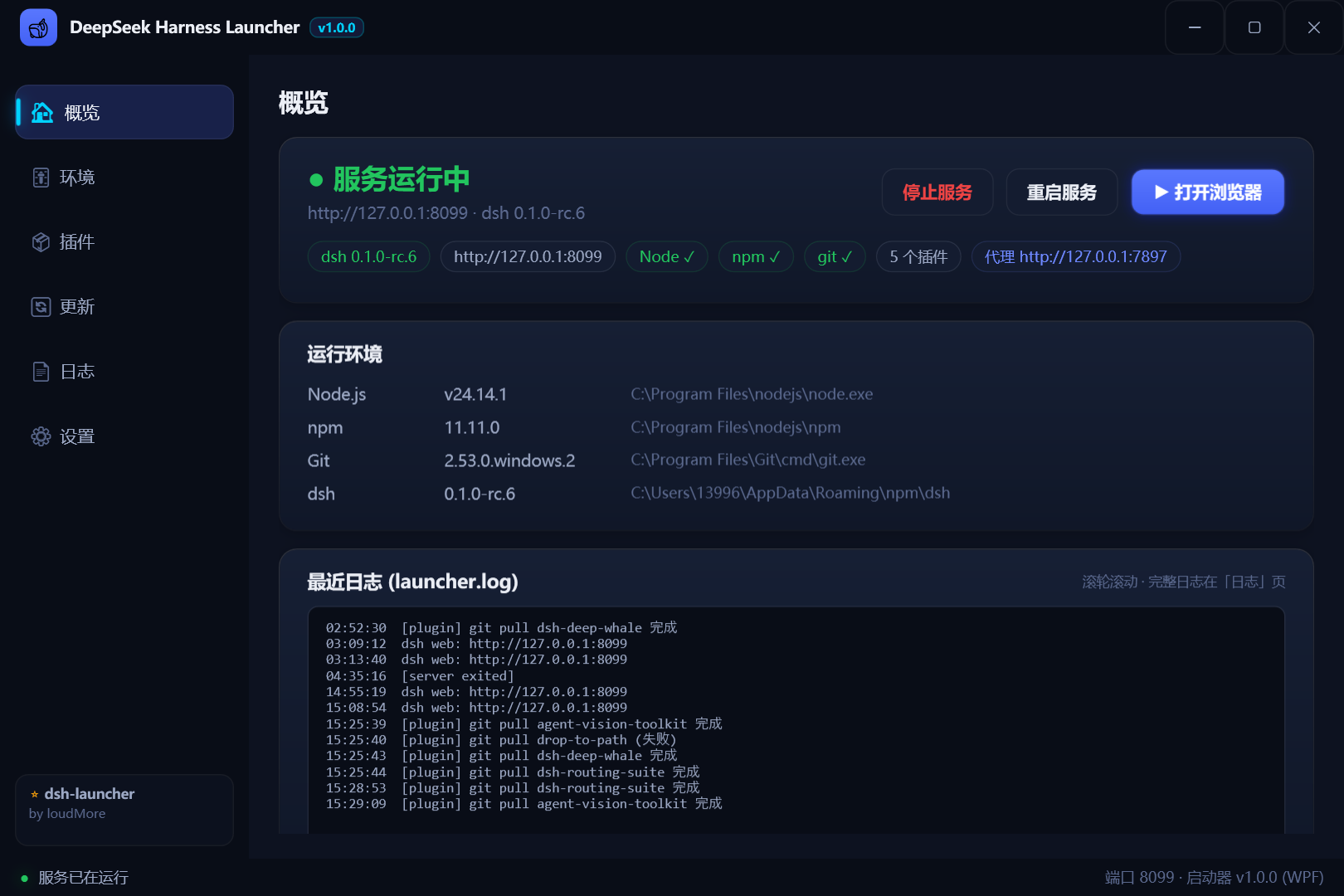Click the AppData\Roaming\npm\dsh path
Viewport: 1344px width, 896px height.
coord(791,493)
